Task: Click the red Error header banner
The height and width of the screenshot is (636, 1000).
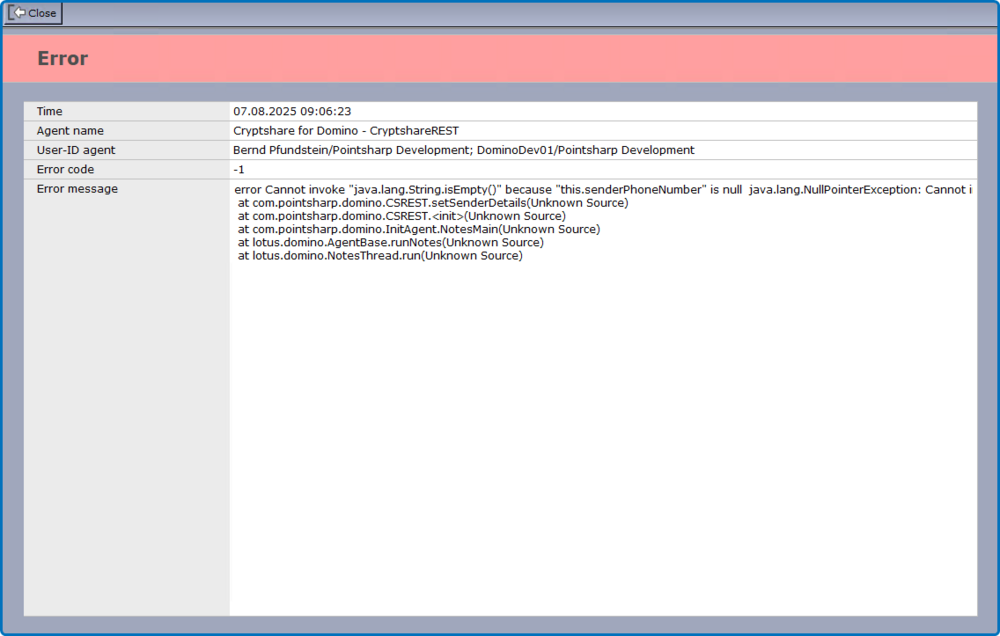Action: pyautogui.click(x=500, y=58)
